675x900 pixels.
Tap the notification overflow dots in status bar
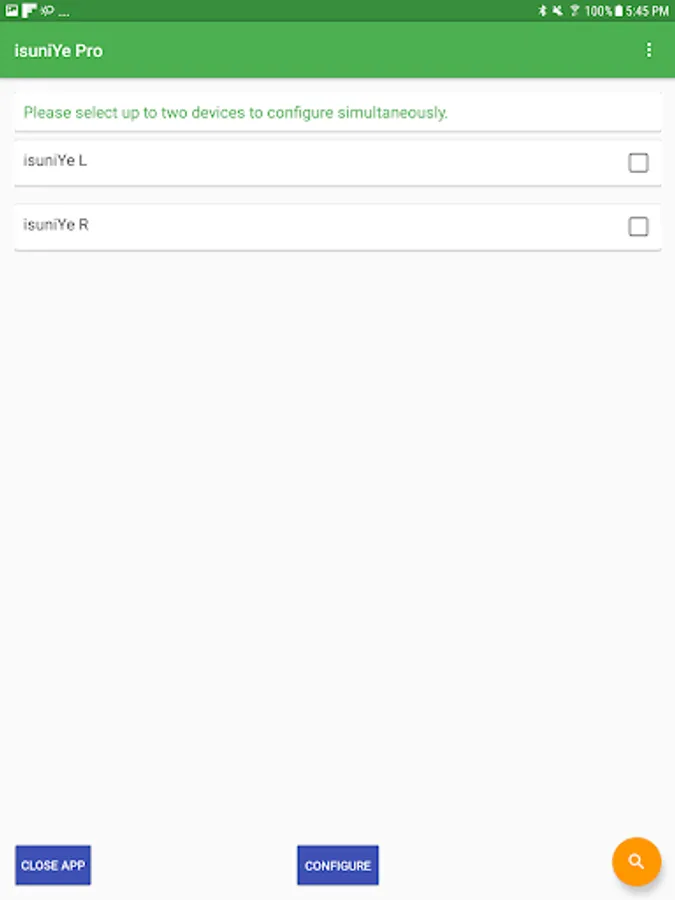(64, 14)
